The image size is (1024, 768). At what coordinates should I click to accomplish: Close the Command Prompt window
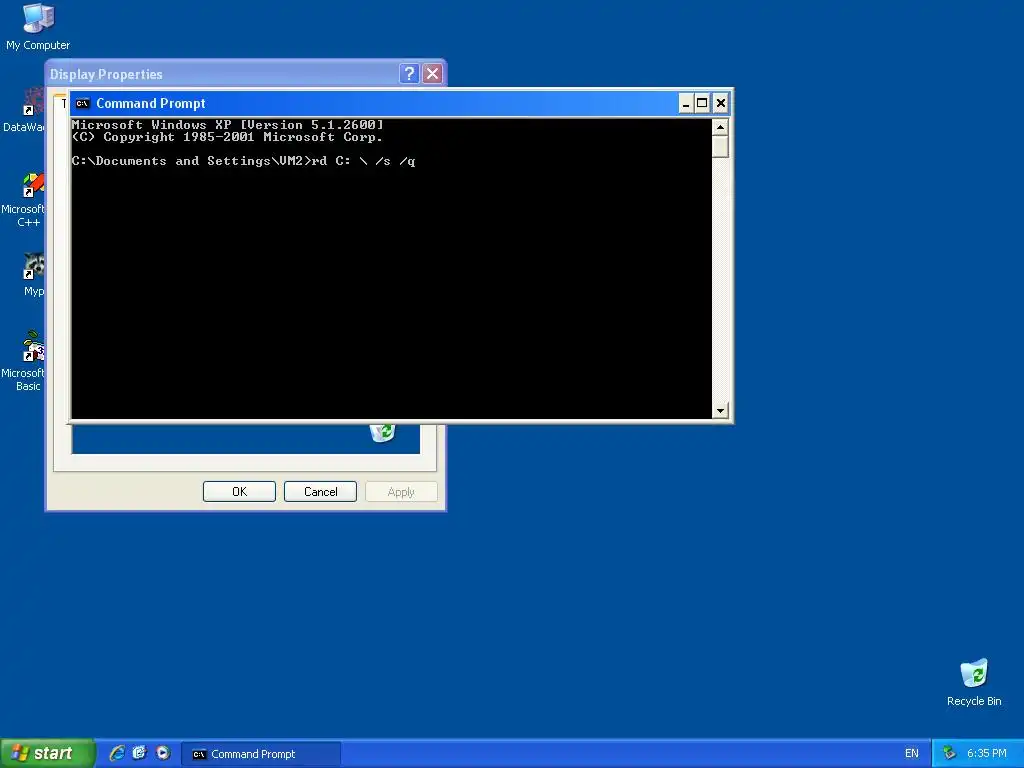pos(720,103)
